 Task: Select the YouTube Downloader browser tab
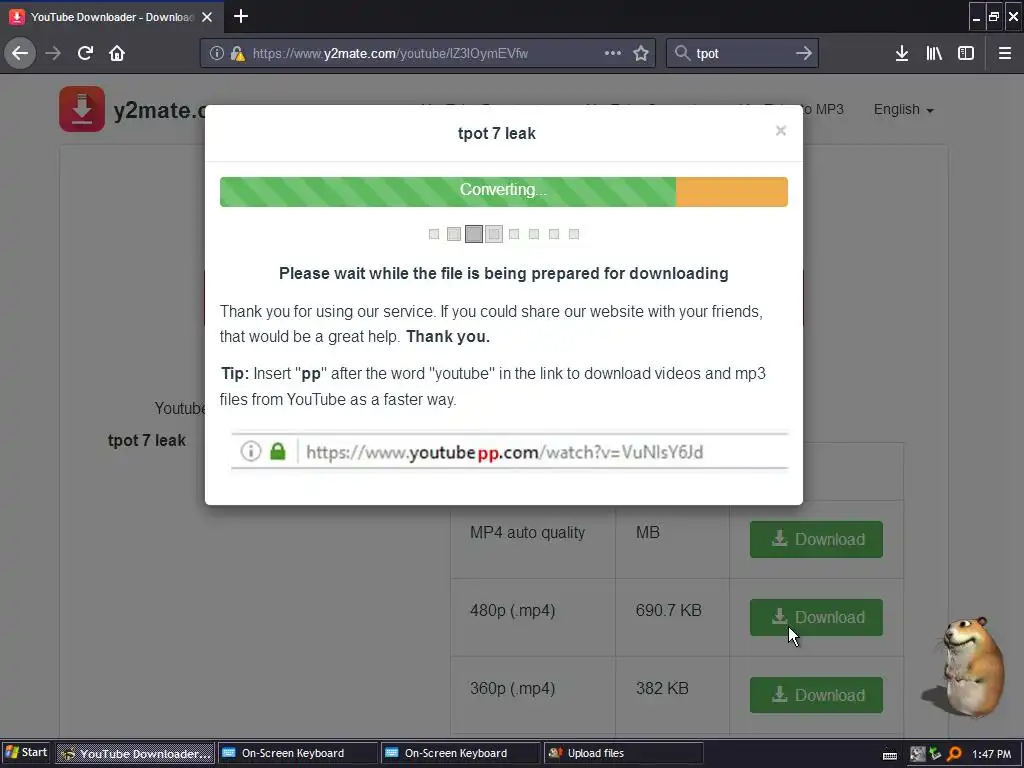(x=112, y=17)
